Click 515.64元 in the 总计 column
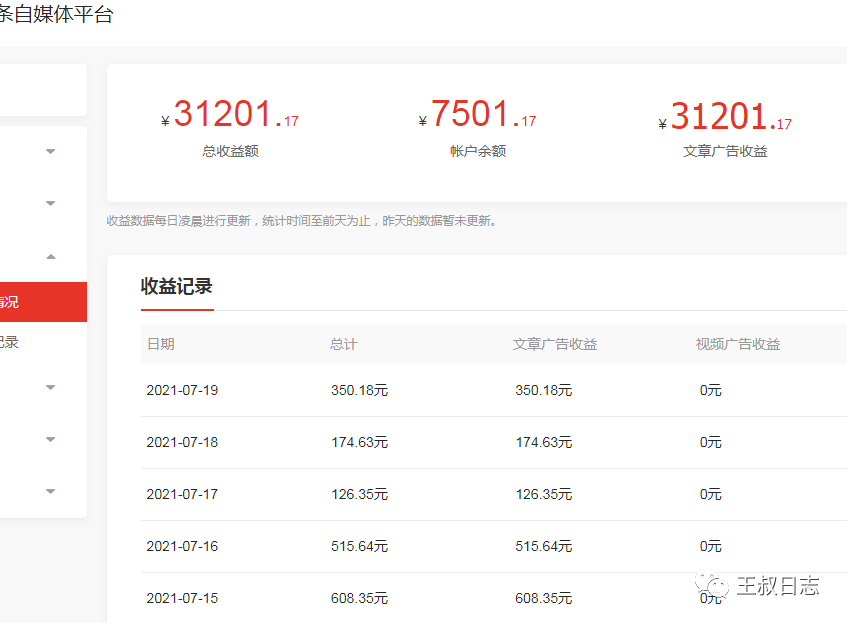Screen dimensions: 847x623 [359, 546]
